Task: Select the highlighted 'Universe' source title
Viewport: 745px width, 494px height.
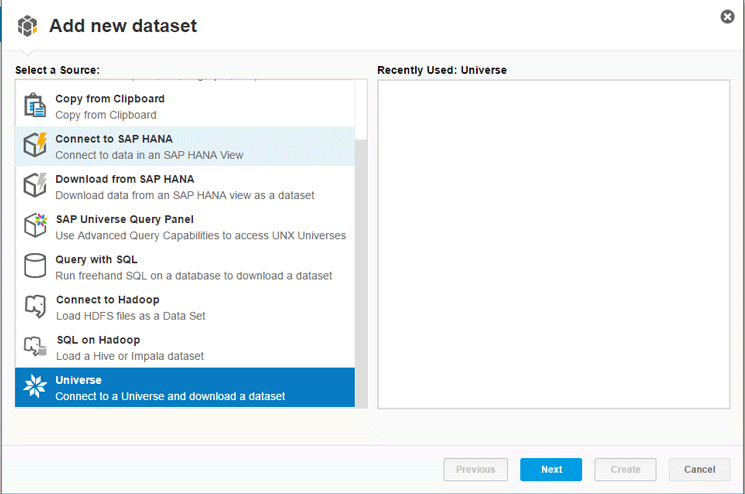Action: [x=78, y=380]
